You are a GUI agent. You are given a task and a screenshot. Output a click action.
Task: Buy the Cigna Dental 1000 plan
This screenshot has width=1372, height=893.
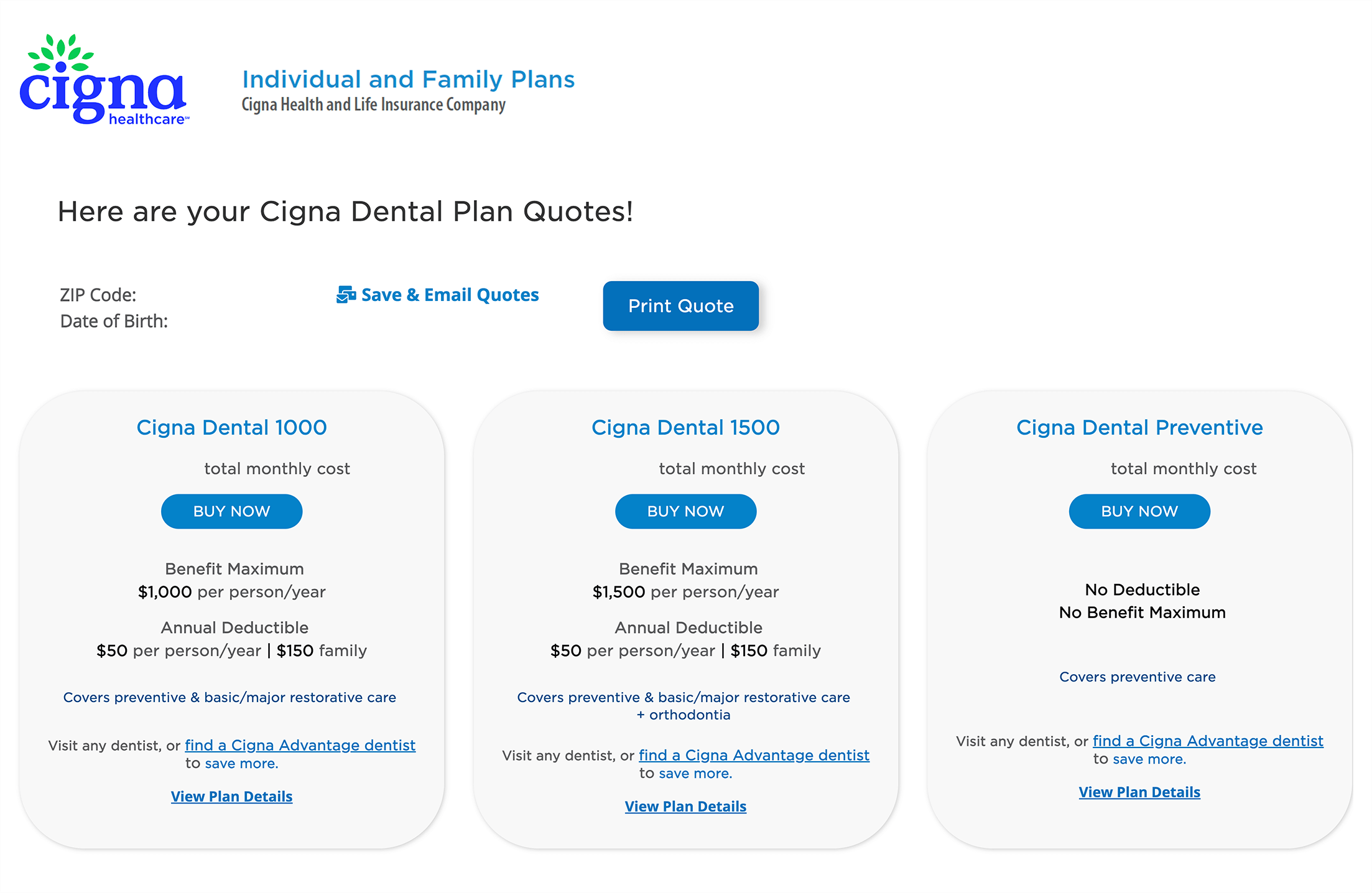click(231, 511)
